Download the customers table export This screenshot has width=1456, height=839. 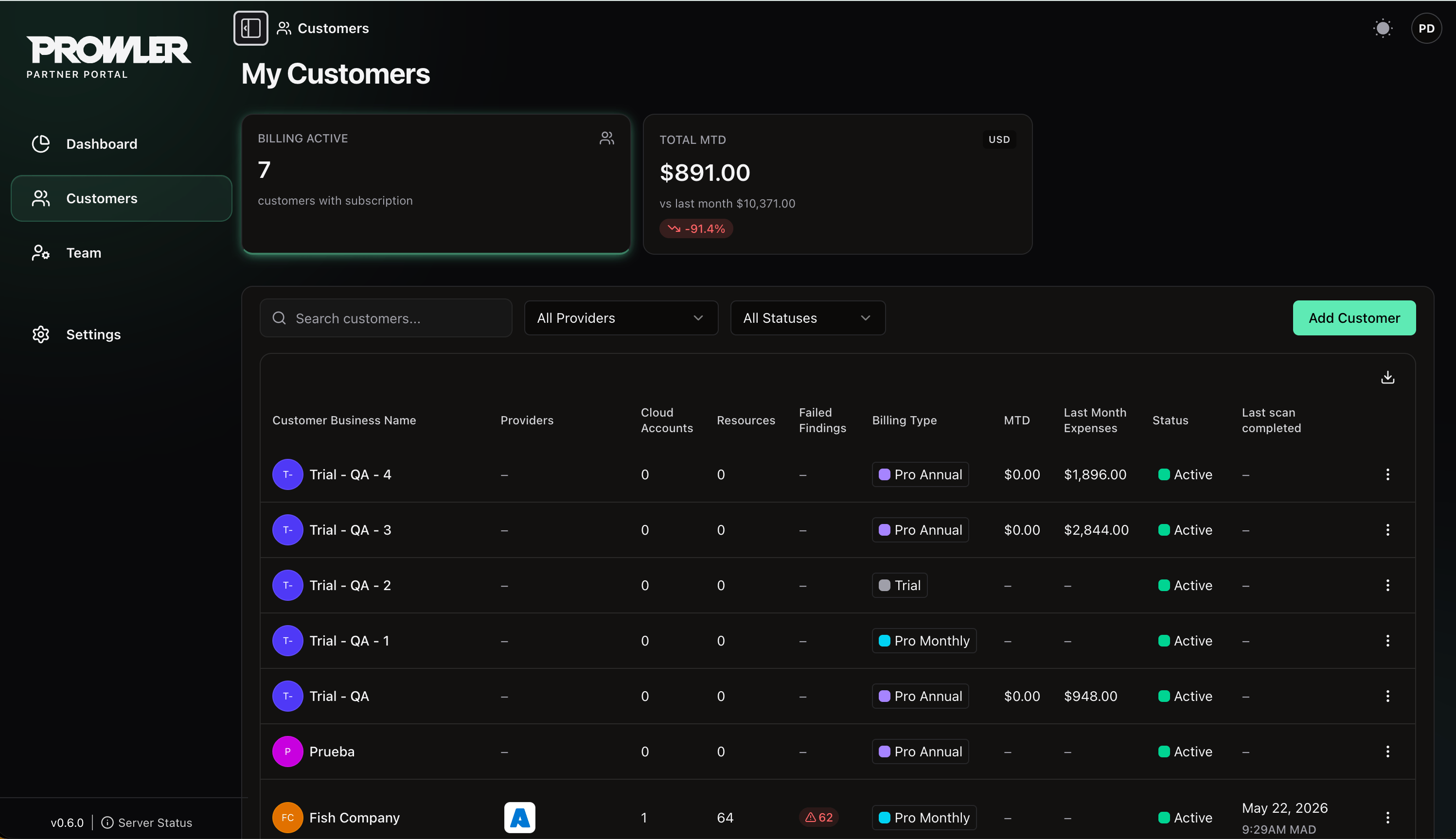1387,377
